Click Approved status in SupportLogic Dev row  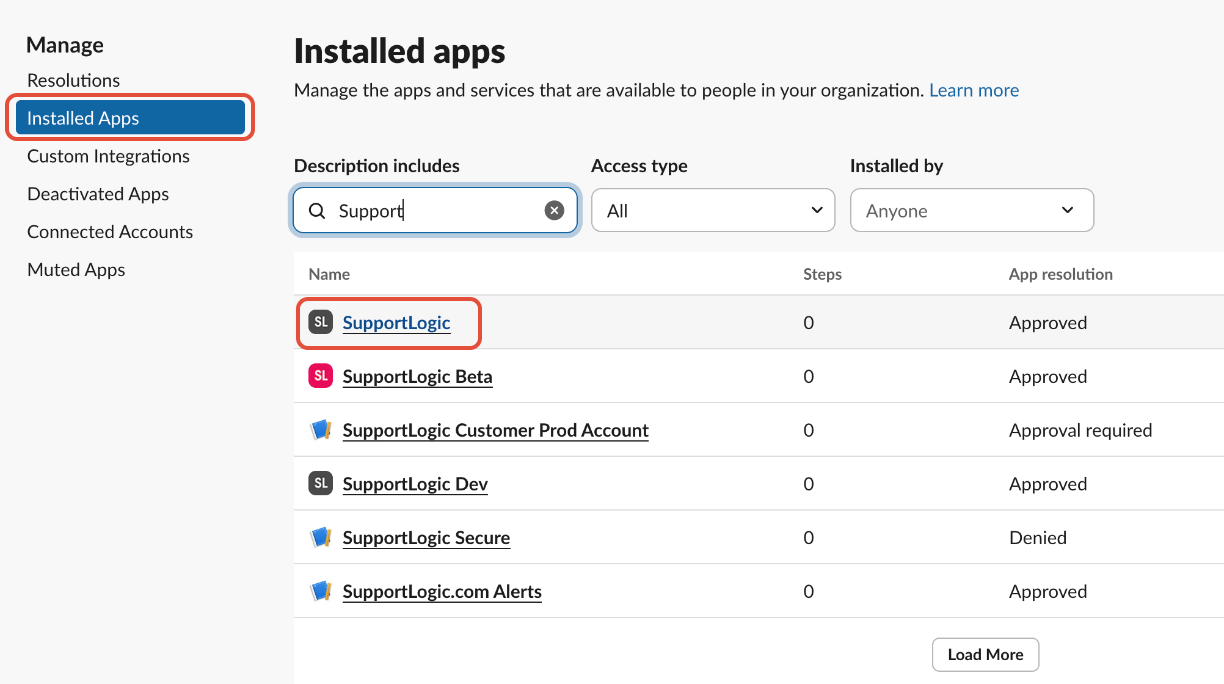[1048, 484]
